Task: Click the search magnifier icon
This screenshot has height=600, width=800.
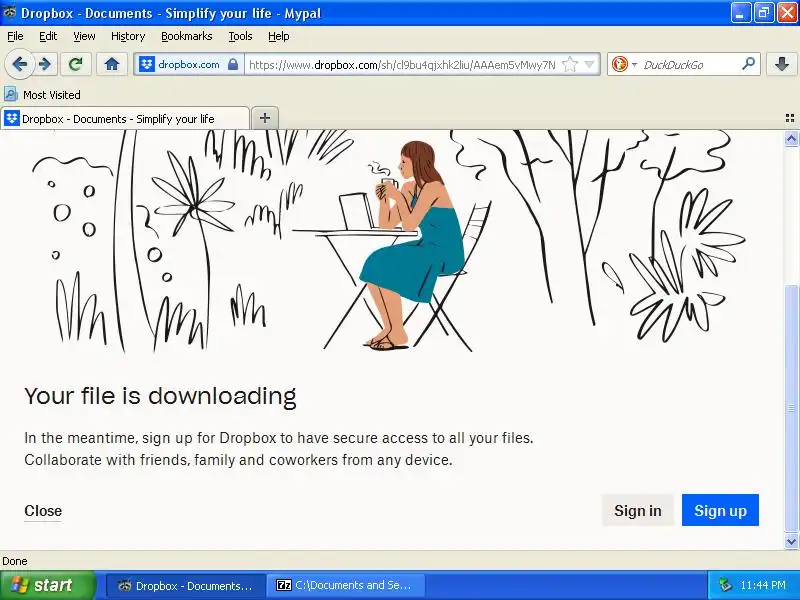Action: (748, 64)
